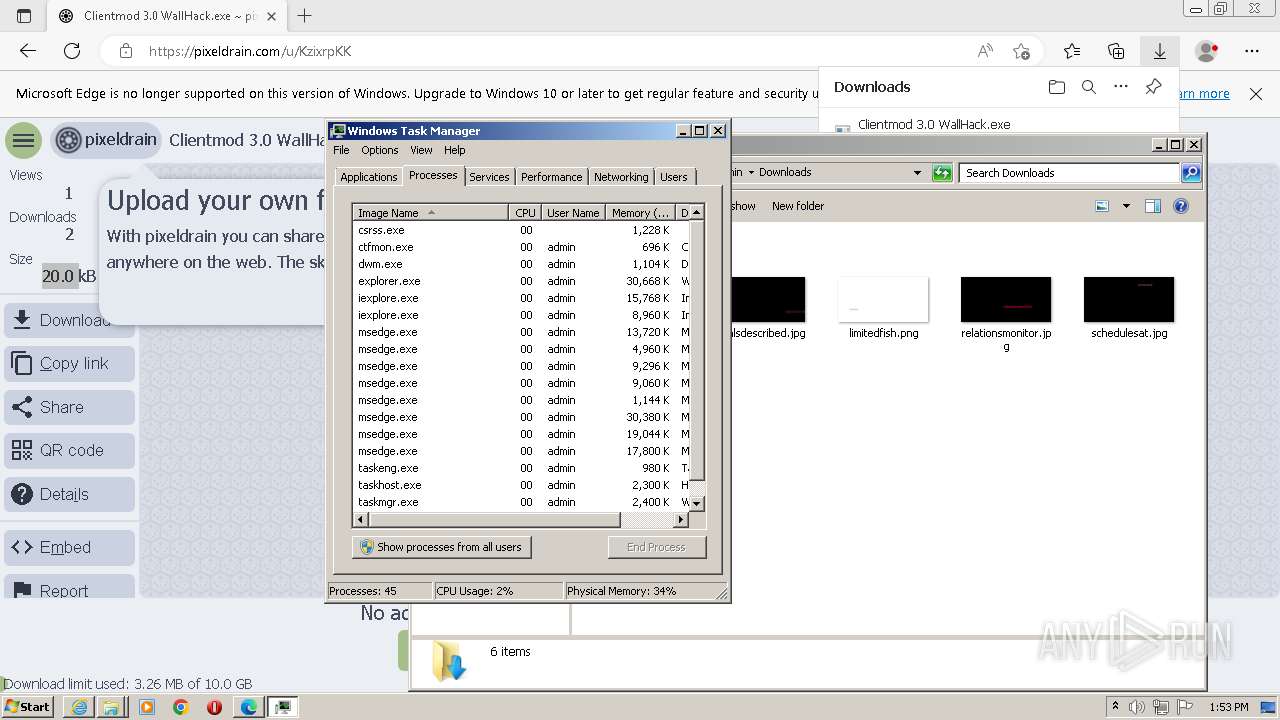The height and width of the screenshot is (720, 1280).
Task: Select csrss.exe process row
Action: [521, 230]
